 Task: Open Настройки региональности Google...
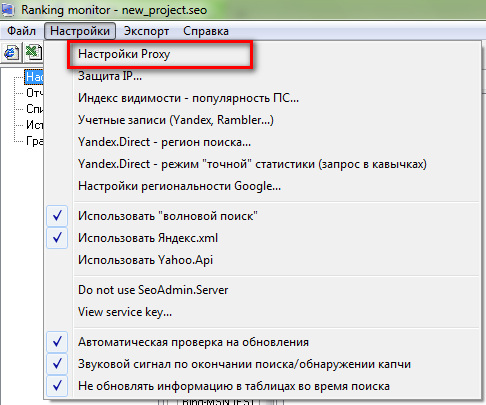coord(263,186)
